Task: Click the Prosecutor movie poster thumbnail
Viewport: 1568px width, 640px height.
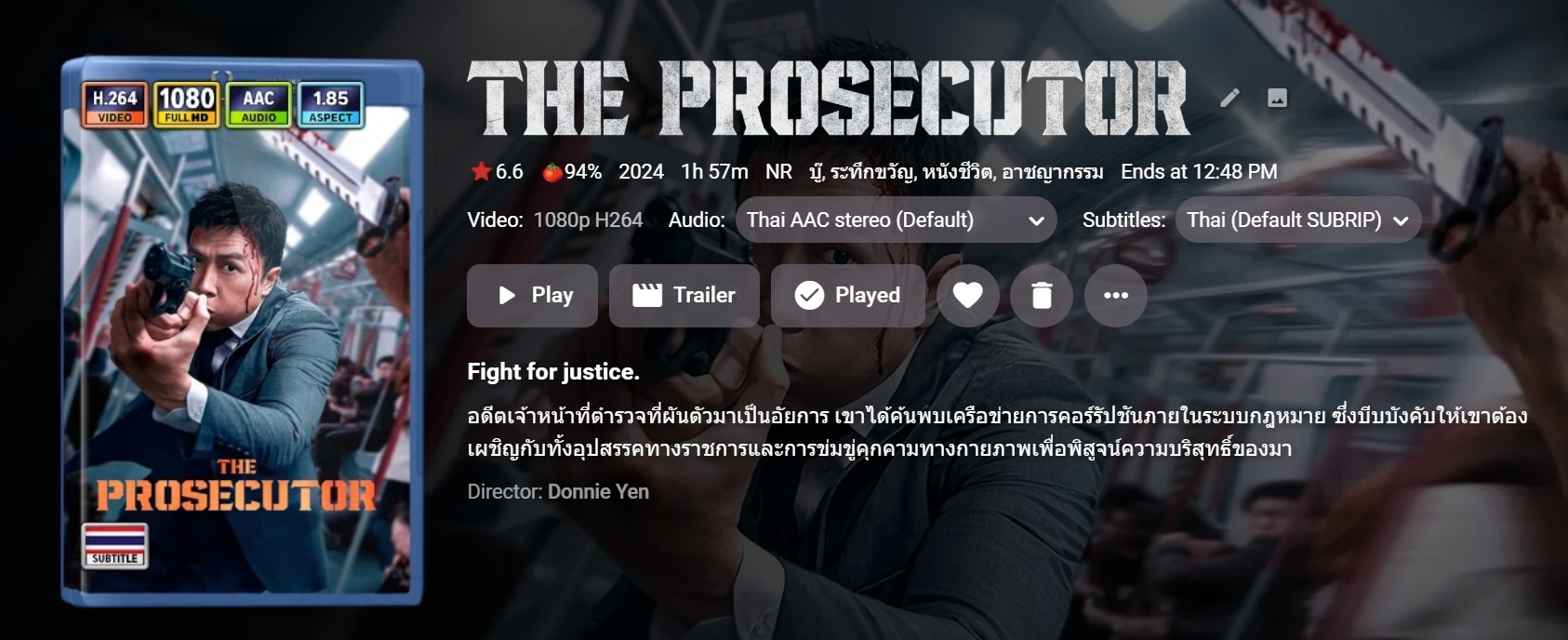Action: tap(242, 332)
